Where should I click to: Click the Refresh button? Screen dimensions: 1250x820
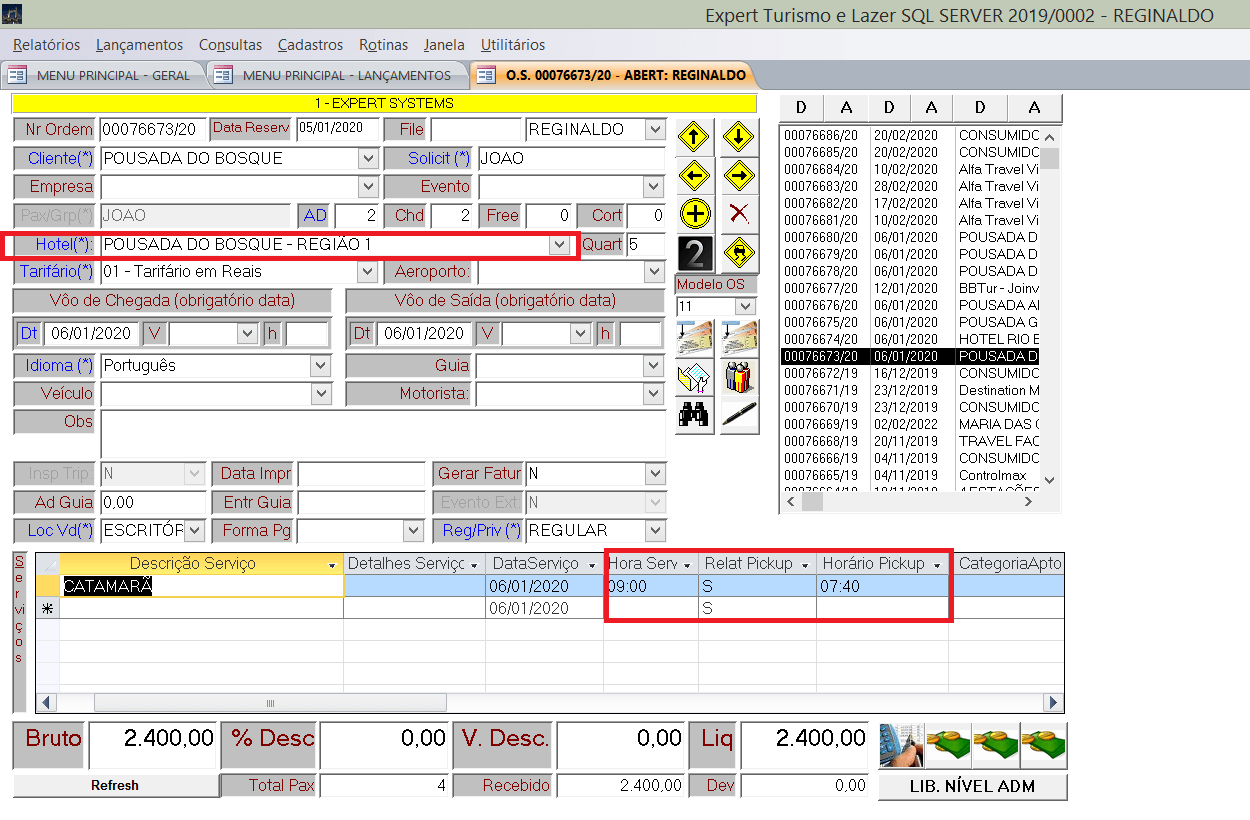(115, 785)
